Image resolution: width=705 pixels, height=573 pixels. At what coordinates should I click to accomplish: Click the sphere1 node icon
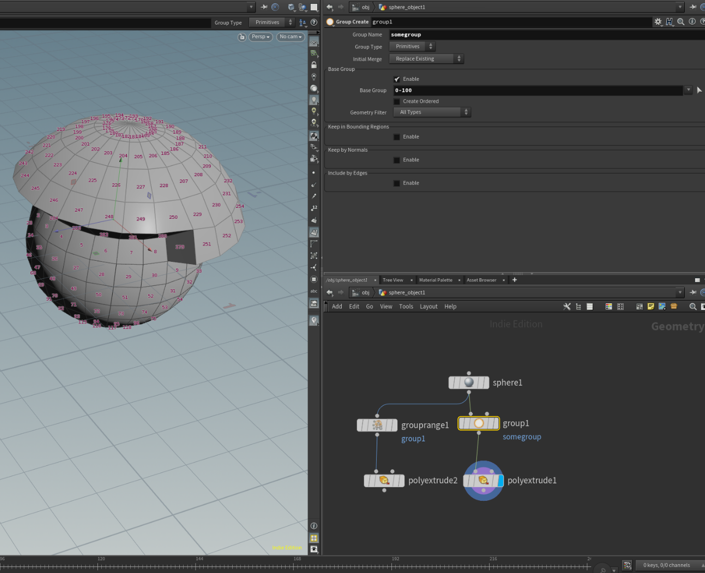coord(468,382)
